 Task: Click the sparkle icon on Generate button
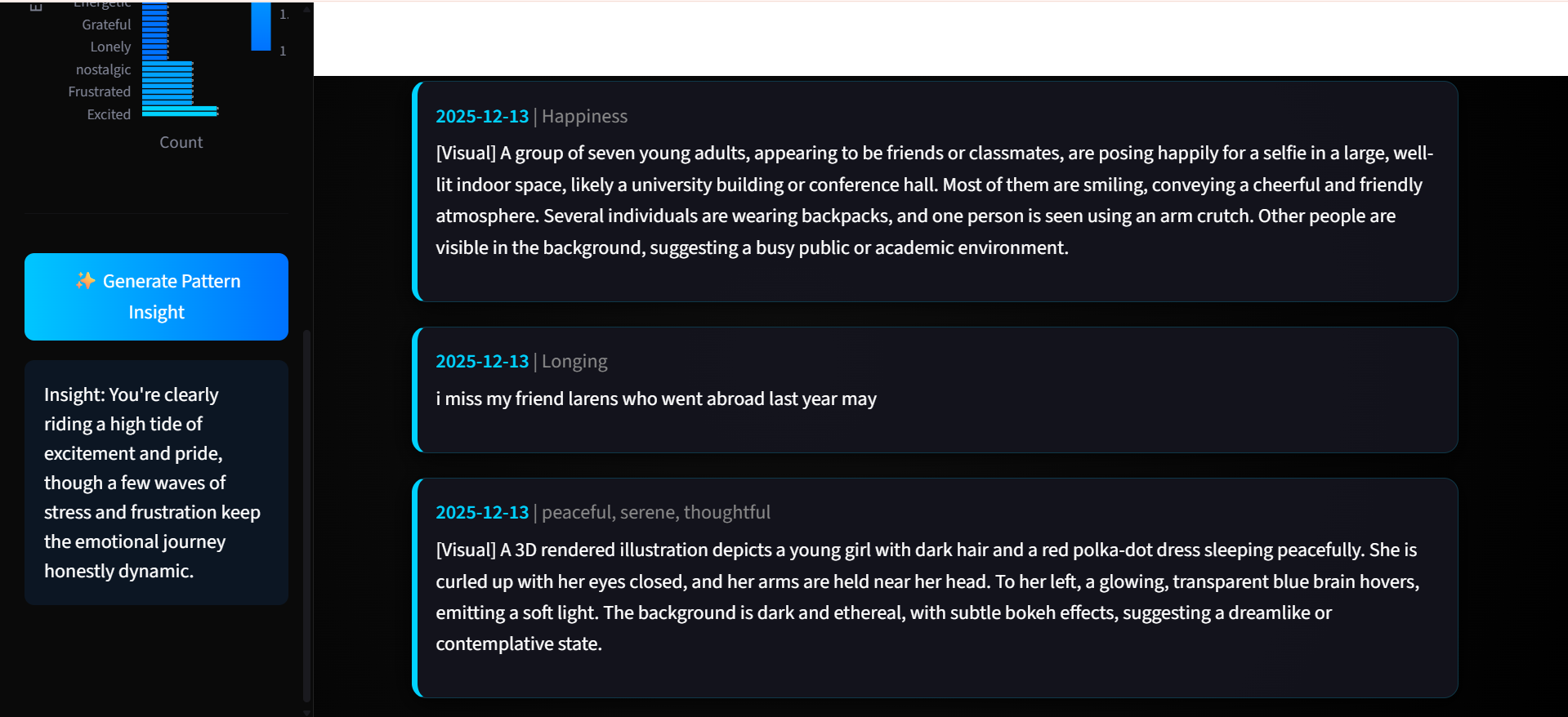pyautogui.click(x=85, y=281)
